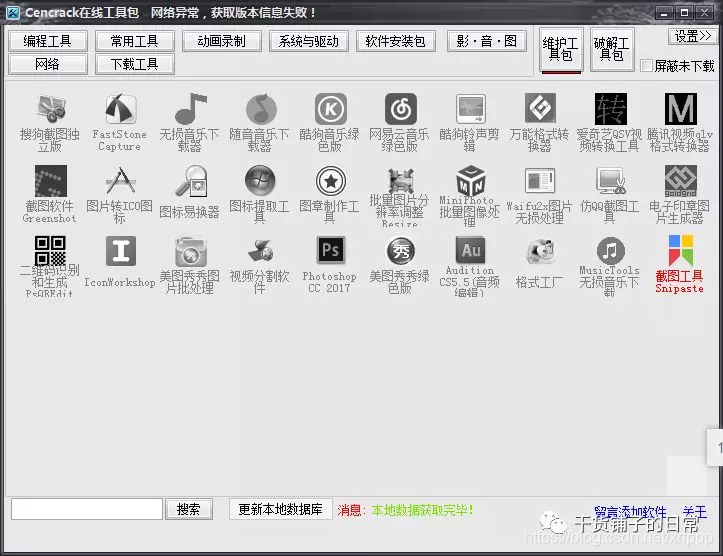This screenshot has width=723, height=556.
Task: Focus the search text field
Action: (87, 509)
